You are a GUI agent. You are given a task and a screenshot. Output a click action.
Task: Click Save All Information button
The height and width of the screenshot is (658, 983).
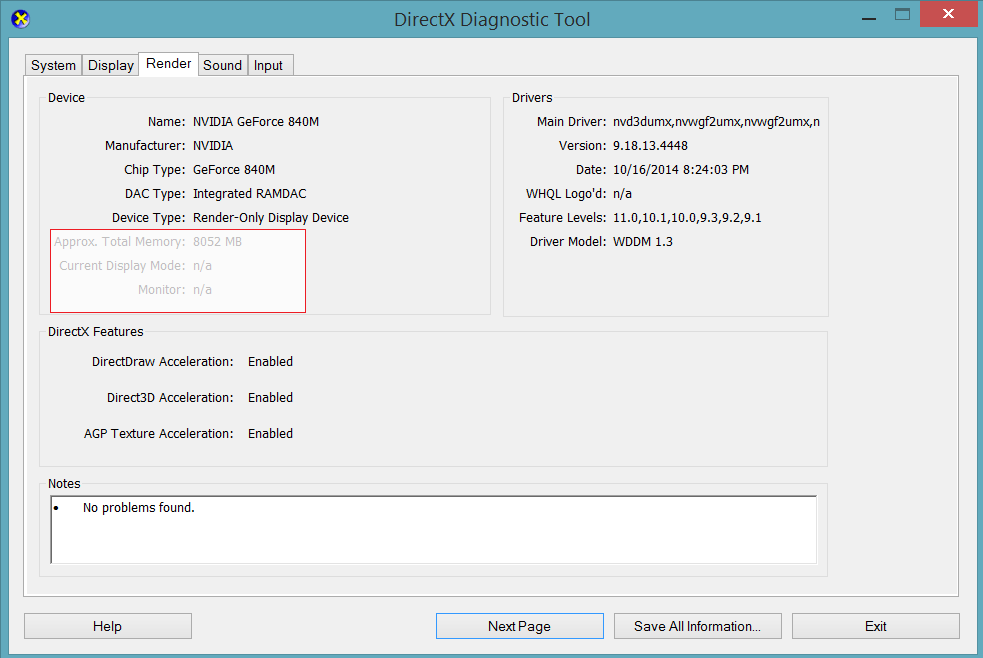pyautogui.click(x=698, y=626)
